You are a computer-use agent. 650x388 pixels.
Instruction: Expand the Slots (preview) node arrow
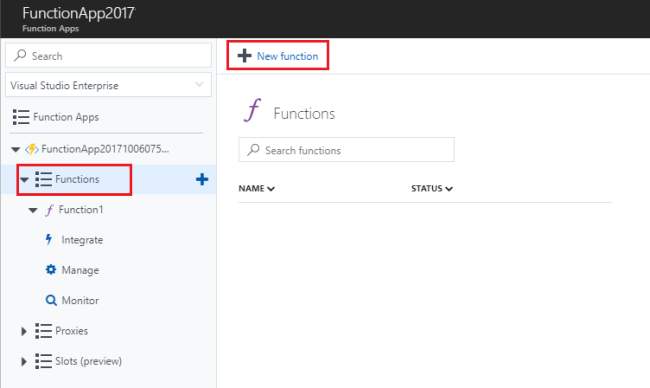(24, 361)
